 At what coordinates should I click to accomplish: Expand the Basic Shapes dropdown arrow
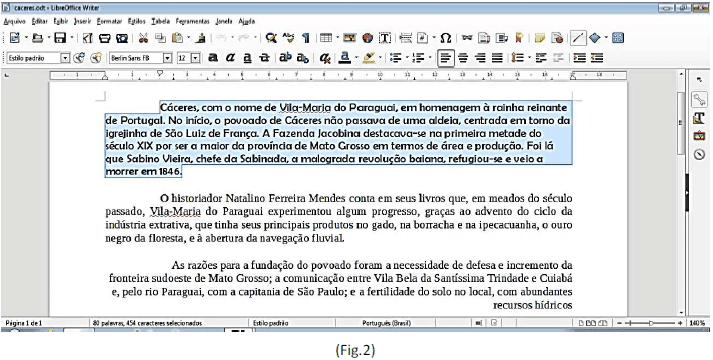tap(606, 38)
